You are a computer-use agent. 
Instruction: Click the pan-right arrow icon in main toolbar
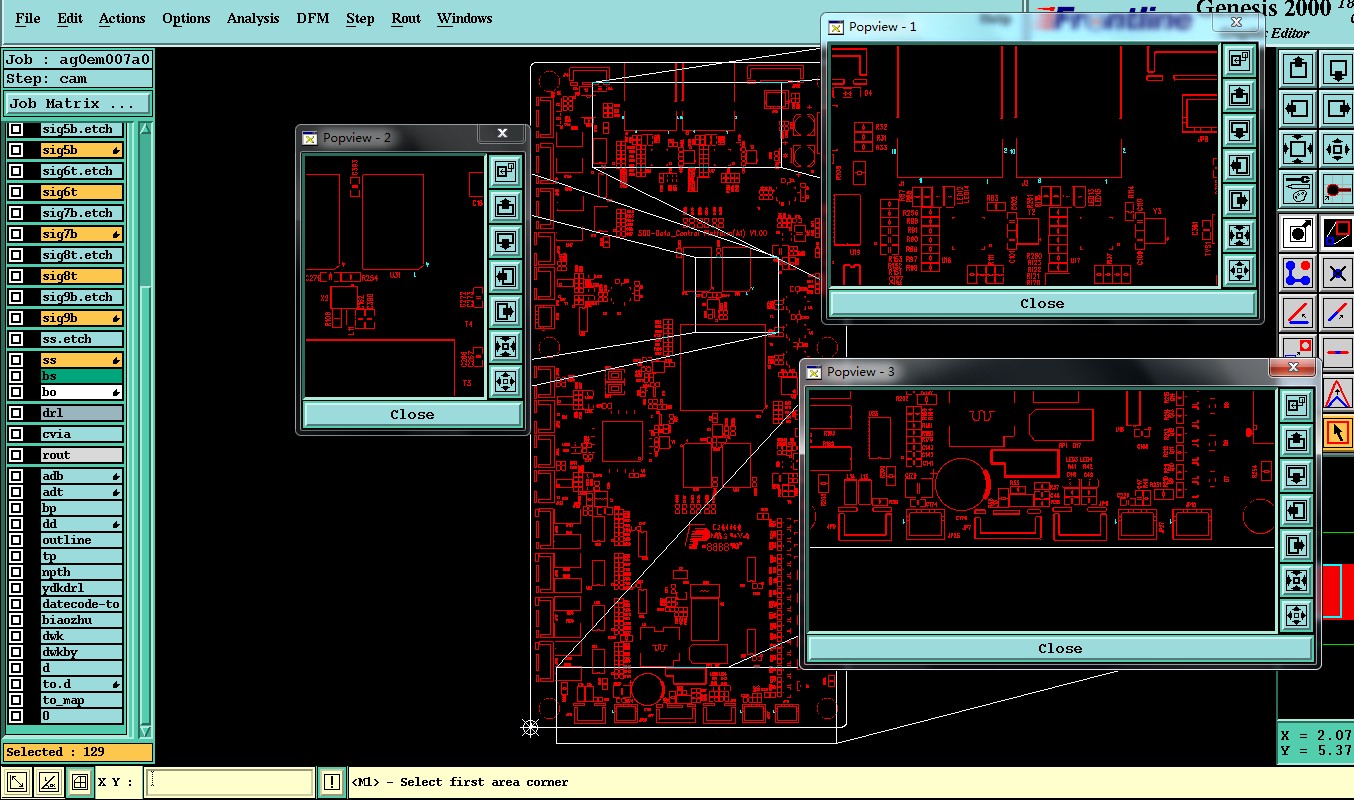(x=1338, y=109)
